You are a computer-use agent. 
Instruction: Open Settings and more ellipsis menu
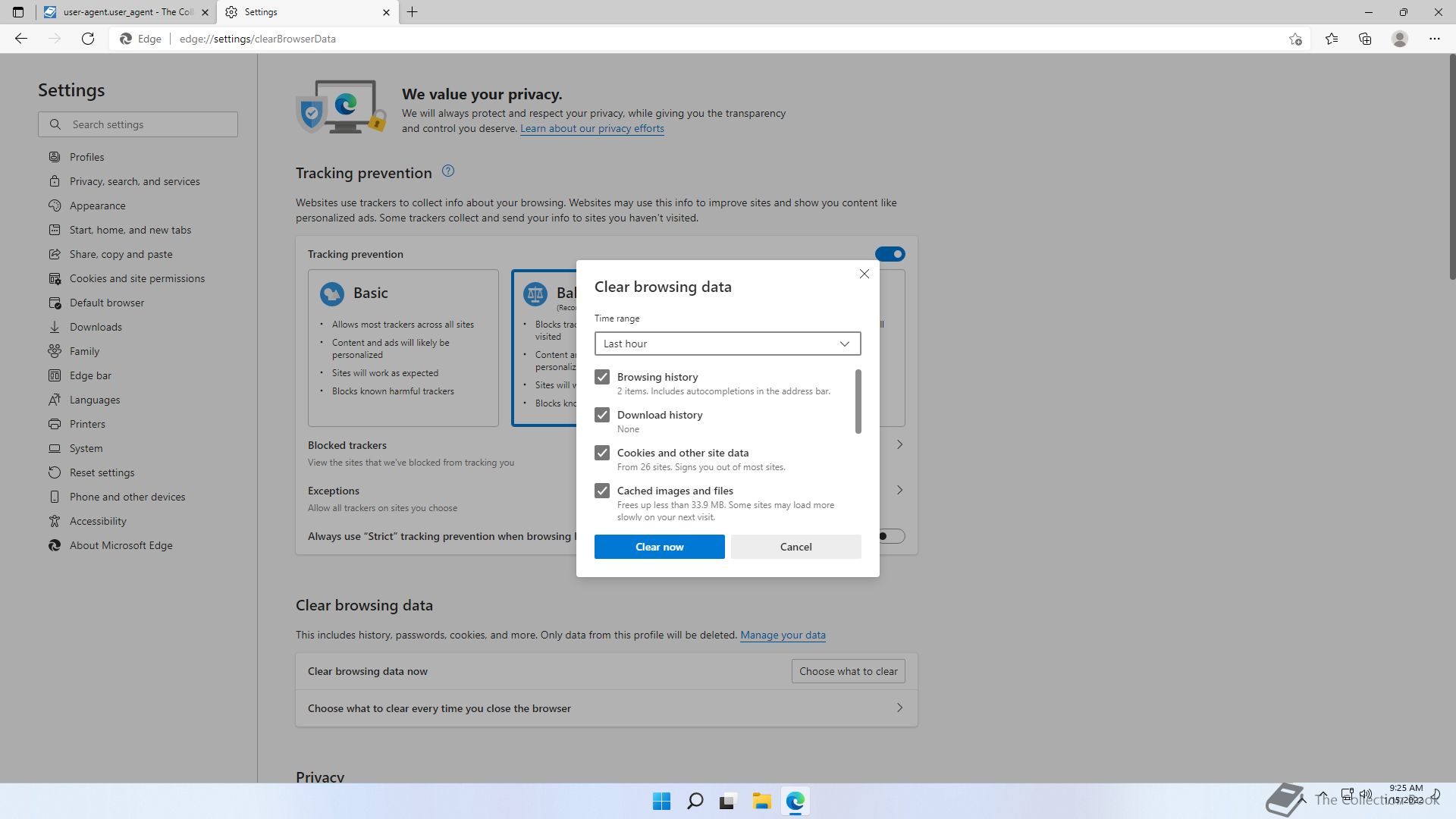[x=1434, y=39]
